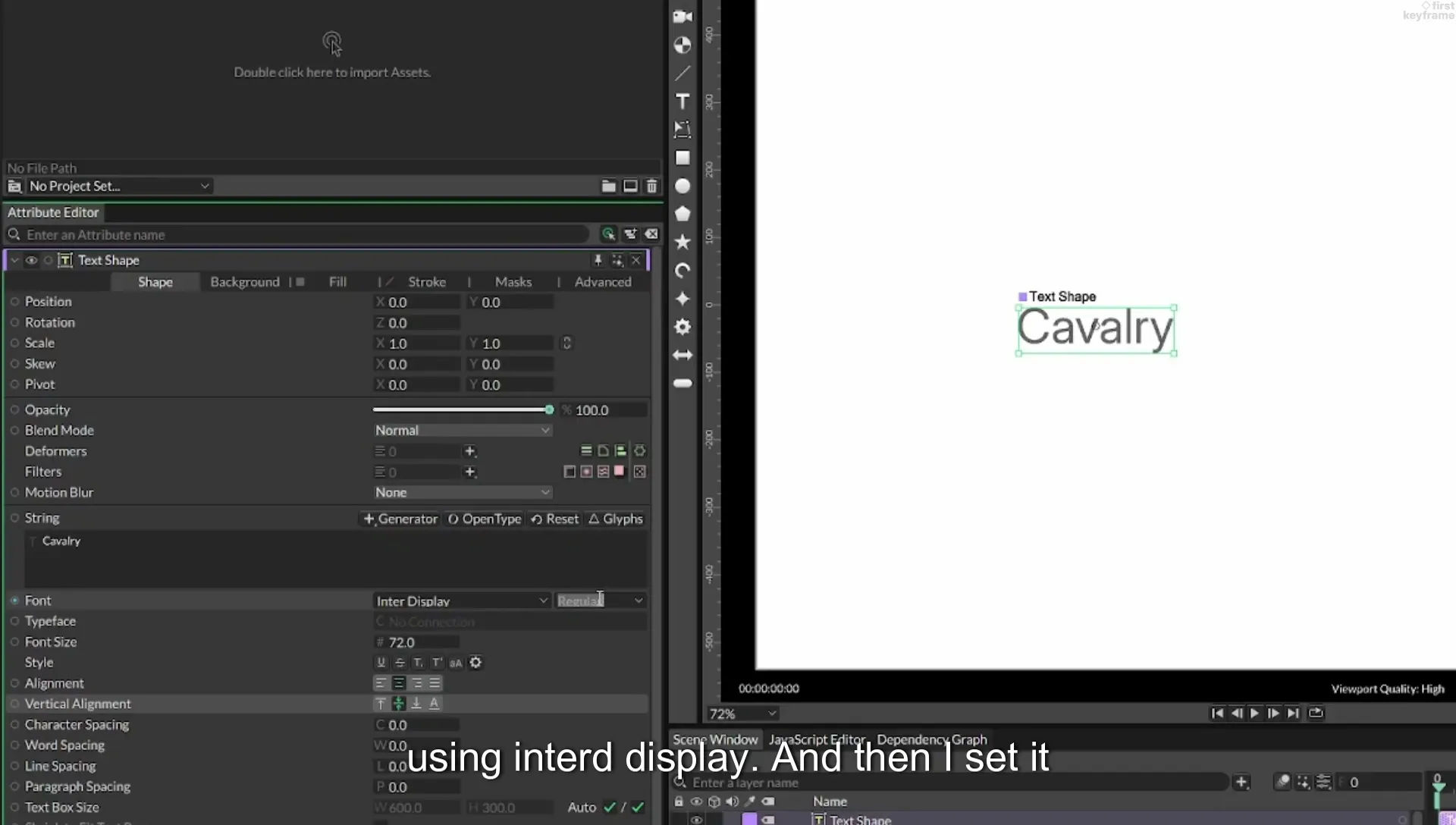Click the trash icon in assets panel
Screen dimensions: 1456x825
pyautogui.click(x=651, y=186)
